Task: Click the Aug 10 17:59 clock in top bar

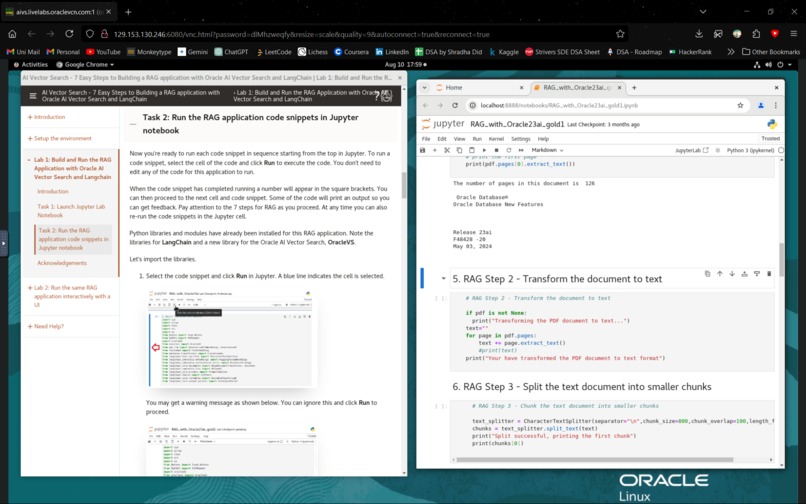Action: pyautogui.click(x=405, y=65)
